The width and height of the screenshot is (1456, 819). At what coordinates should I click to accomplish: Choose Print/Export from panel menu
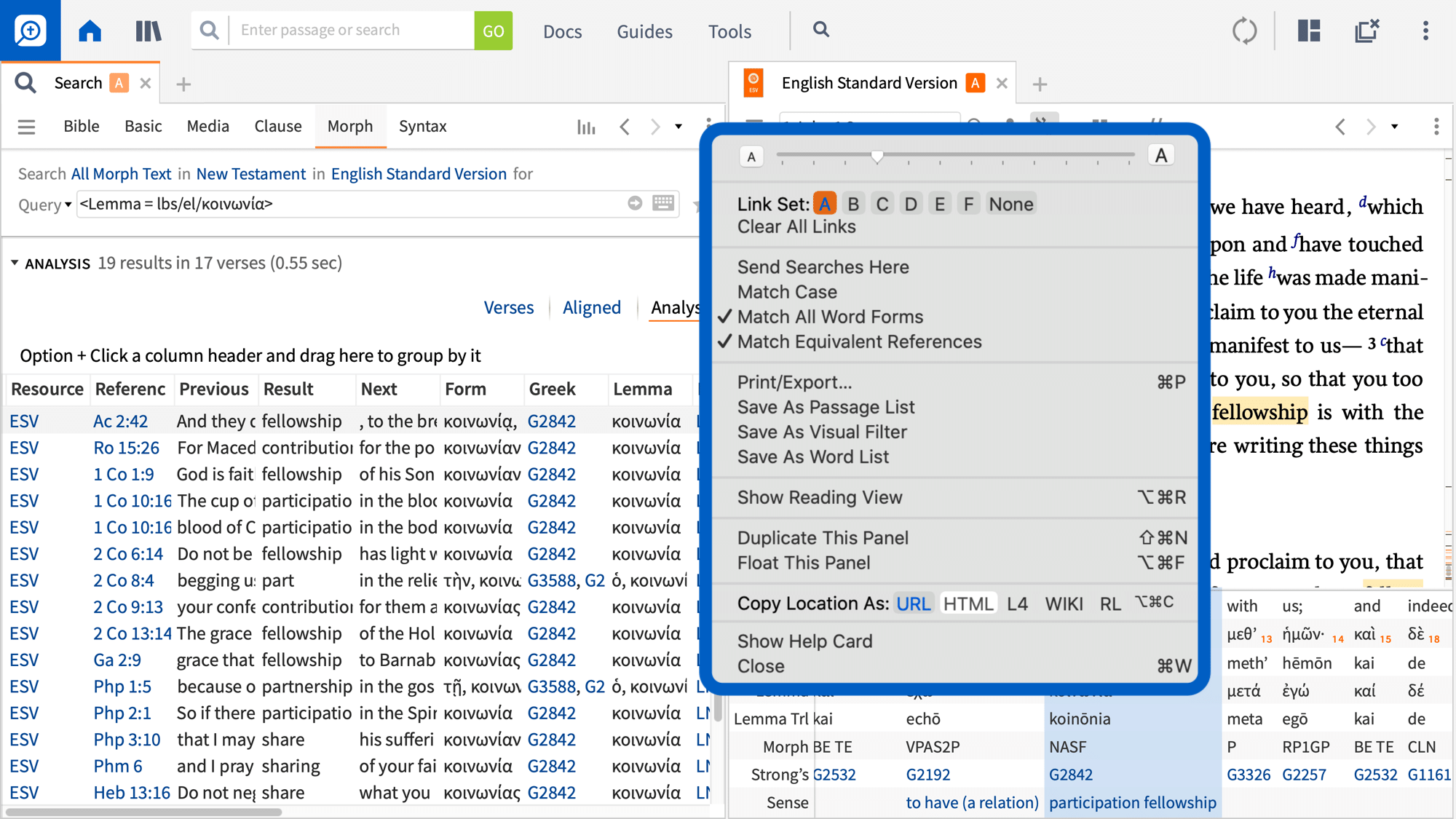tap(794, 382)
